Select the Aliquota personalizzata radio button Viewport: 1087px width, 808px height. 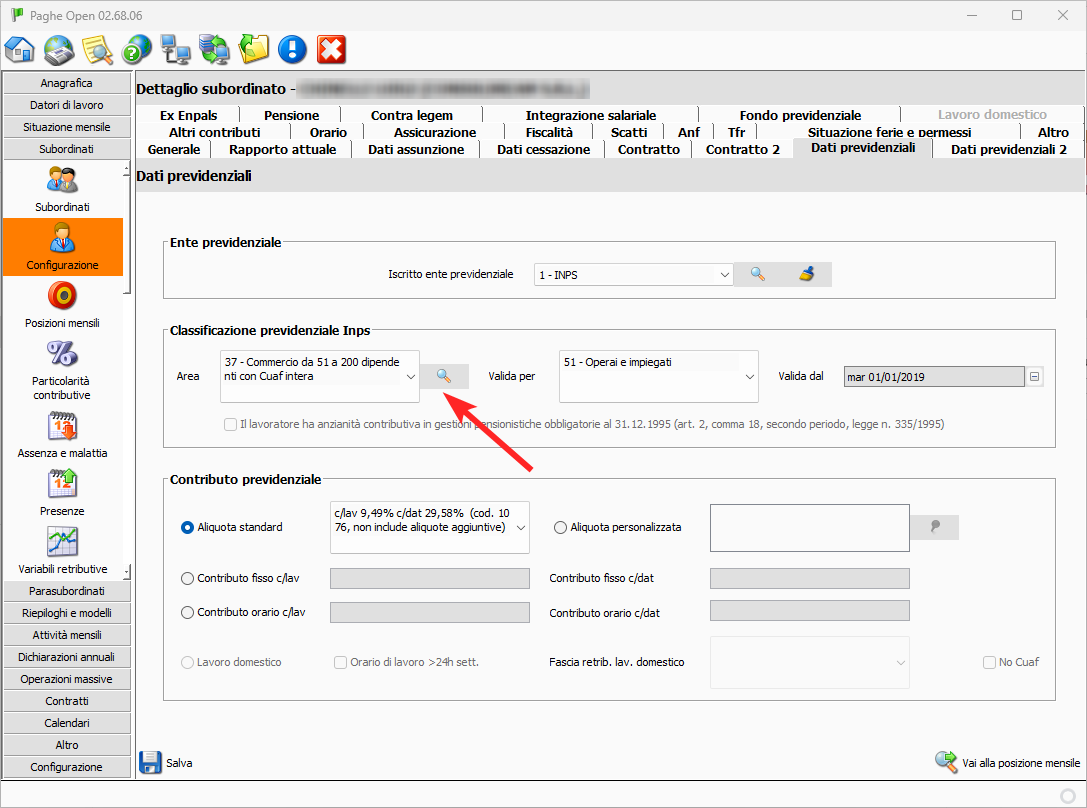click(x=560, y=527)
